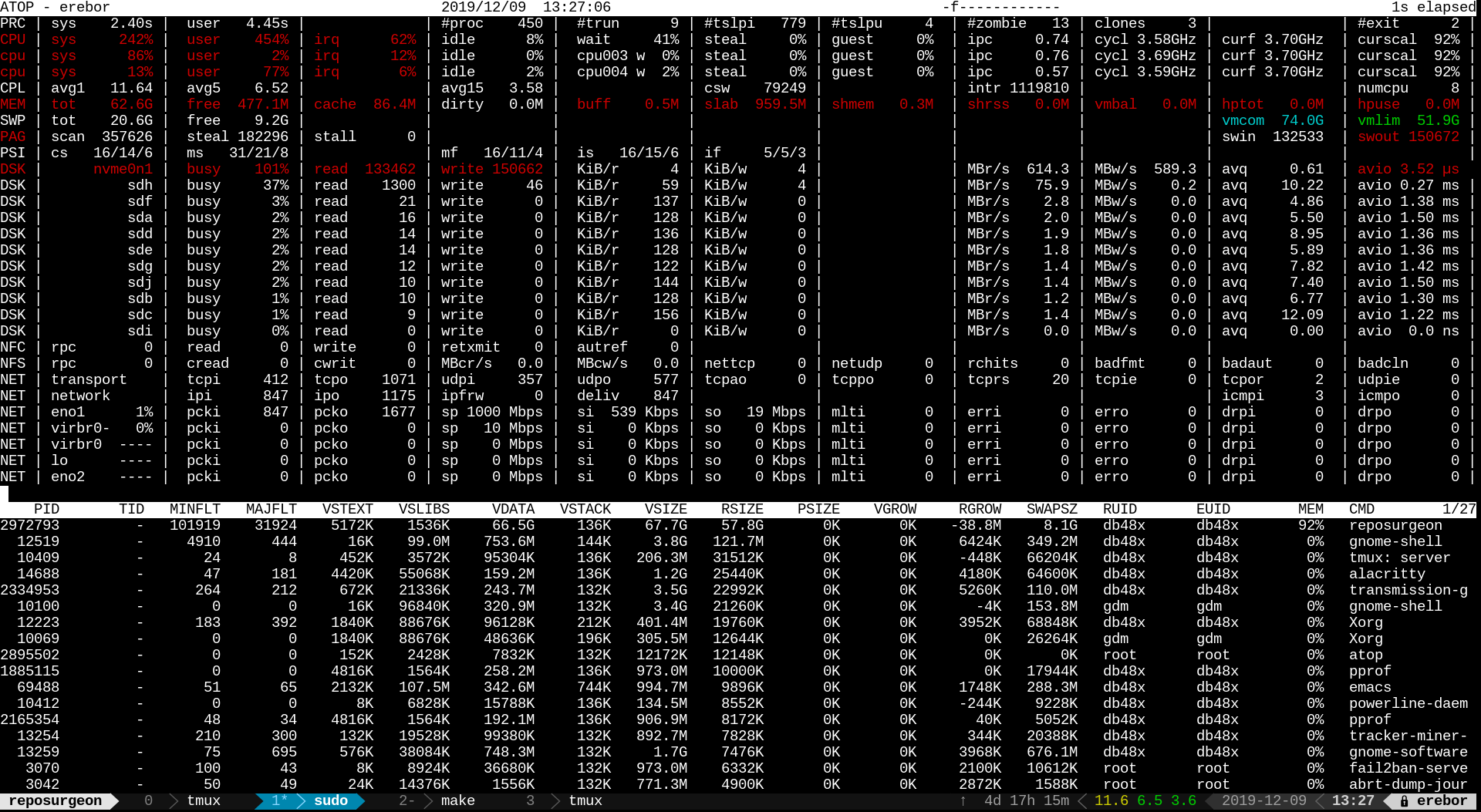Click the uptime text 4d 17h 15m
The image size is (1481, 812).
click(x=1027, y=801)
